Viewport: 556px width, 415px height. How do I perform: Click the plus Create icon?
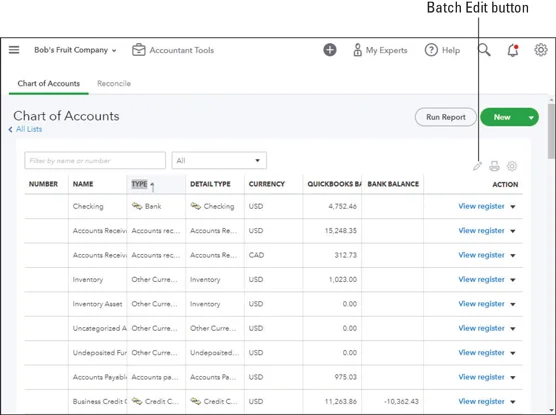[330, 50]
